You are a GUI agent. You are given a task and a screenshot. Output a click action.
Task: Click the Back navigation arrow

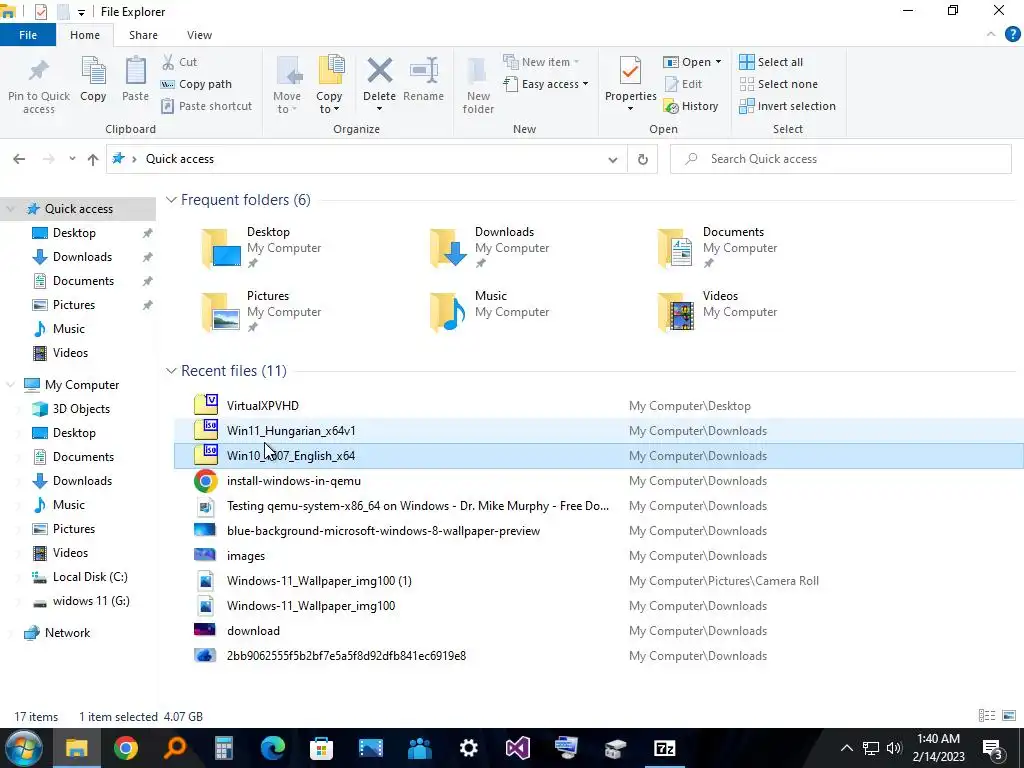pyautogui.click(x=19, y=159)
